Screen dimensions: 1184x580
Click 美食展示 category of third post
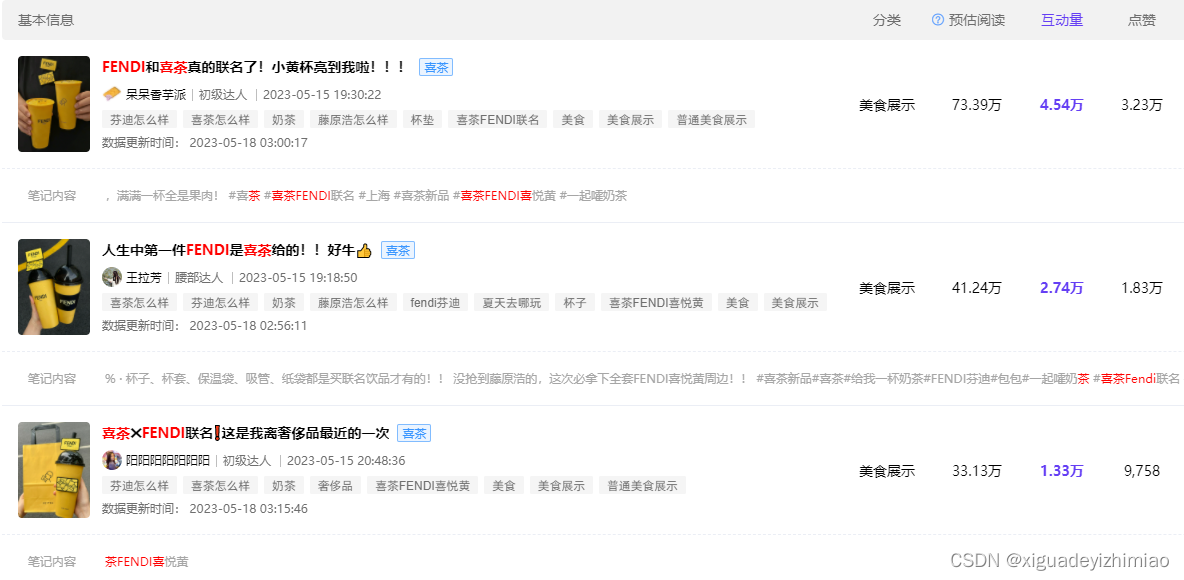tap(886, 470)
